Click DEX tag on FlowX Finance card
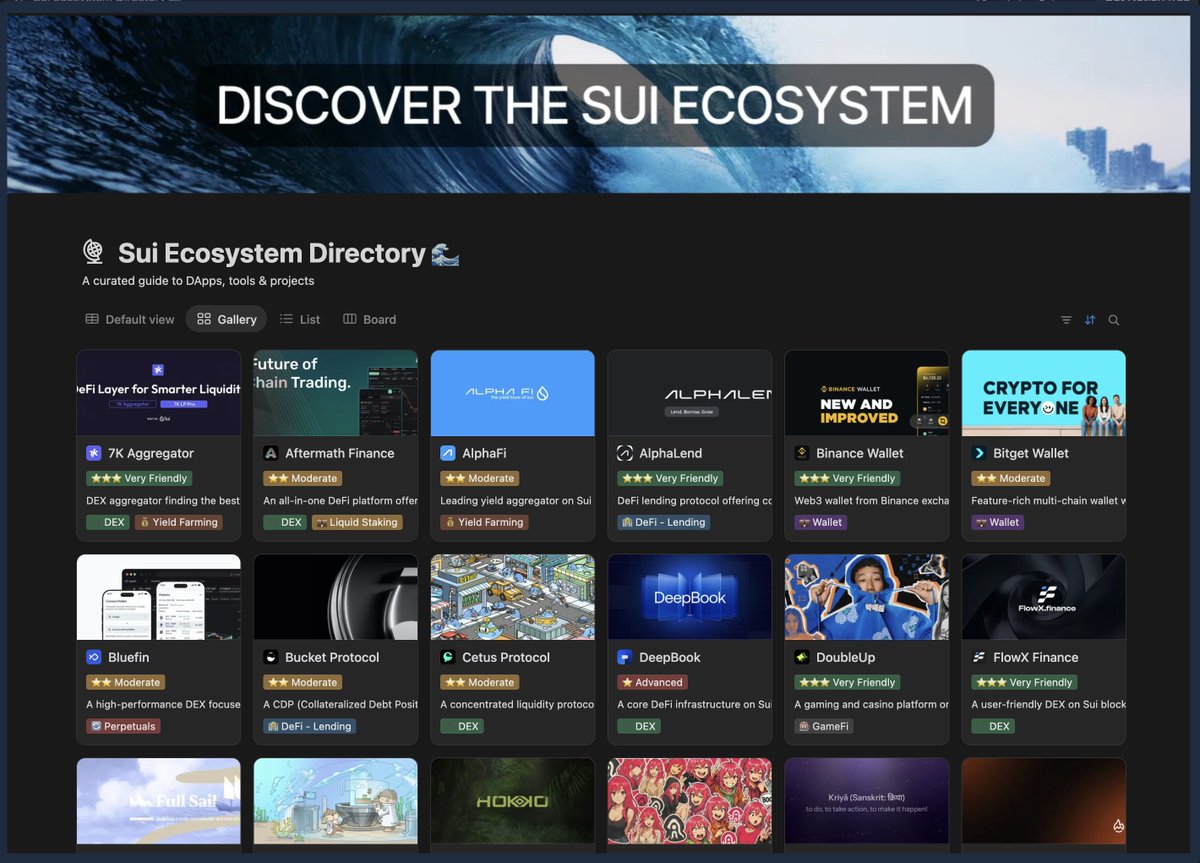Viewport: 1200px width, 863px height. pos(993,726)
